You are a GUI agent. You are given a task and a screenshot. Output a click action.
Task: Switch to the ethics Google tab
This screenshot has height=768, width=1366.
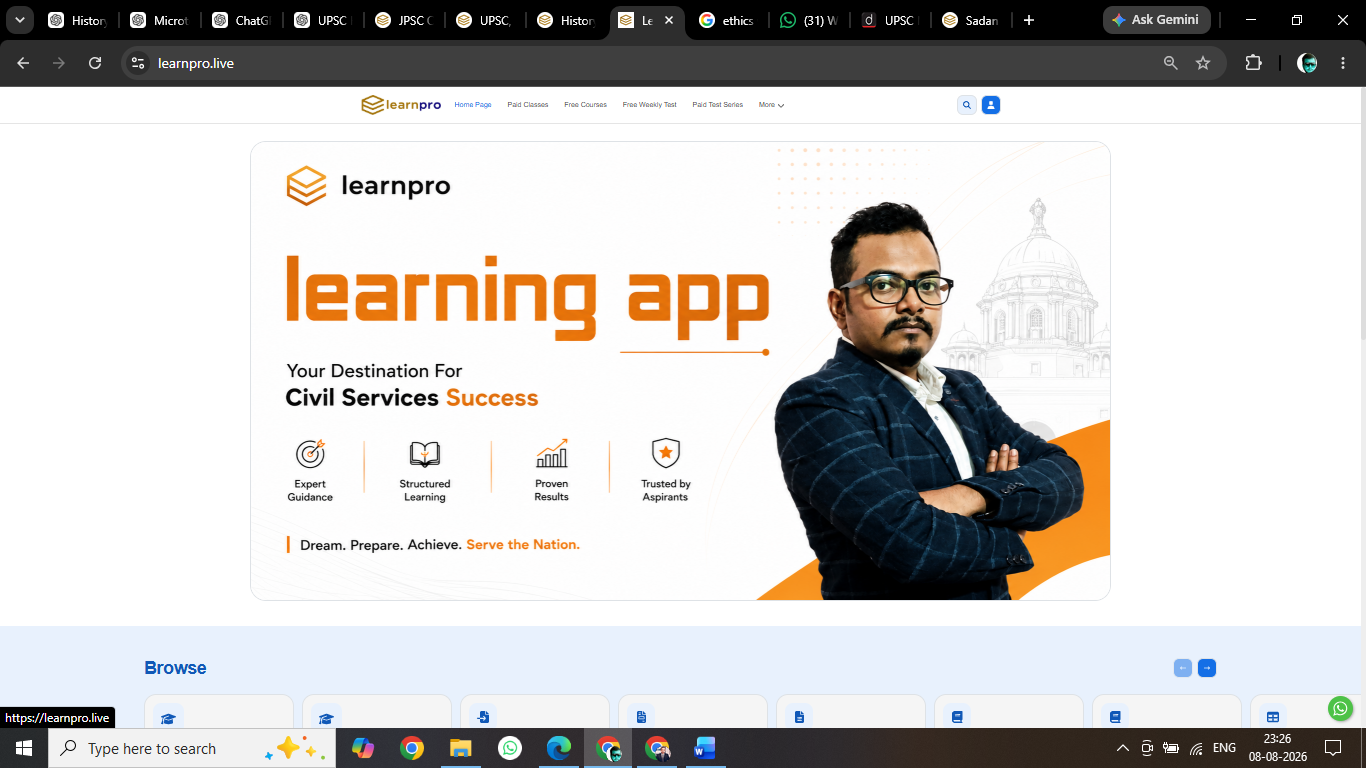click(x=729, y=20)
